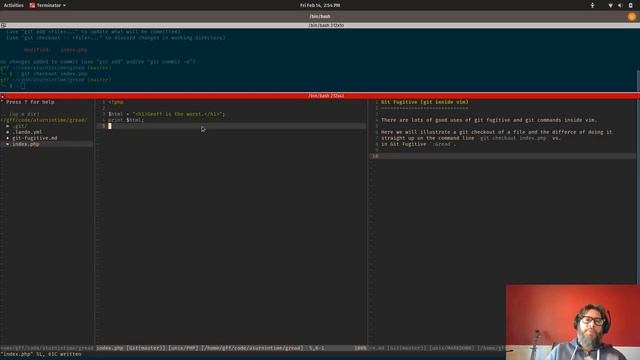Screen dimensions: 640x360
Task: Click the grouping icon of the top terminal pane
Action: tap(3, 25)
